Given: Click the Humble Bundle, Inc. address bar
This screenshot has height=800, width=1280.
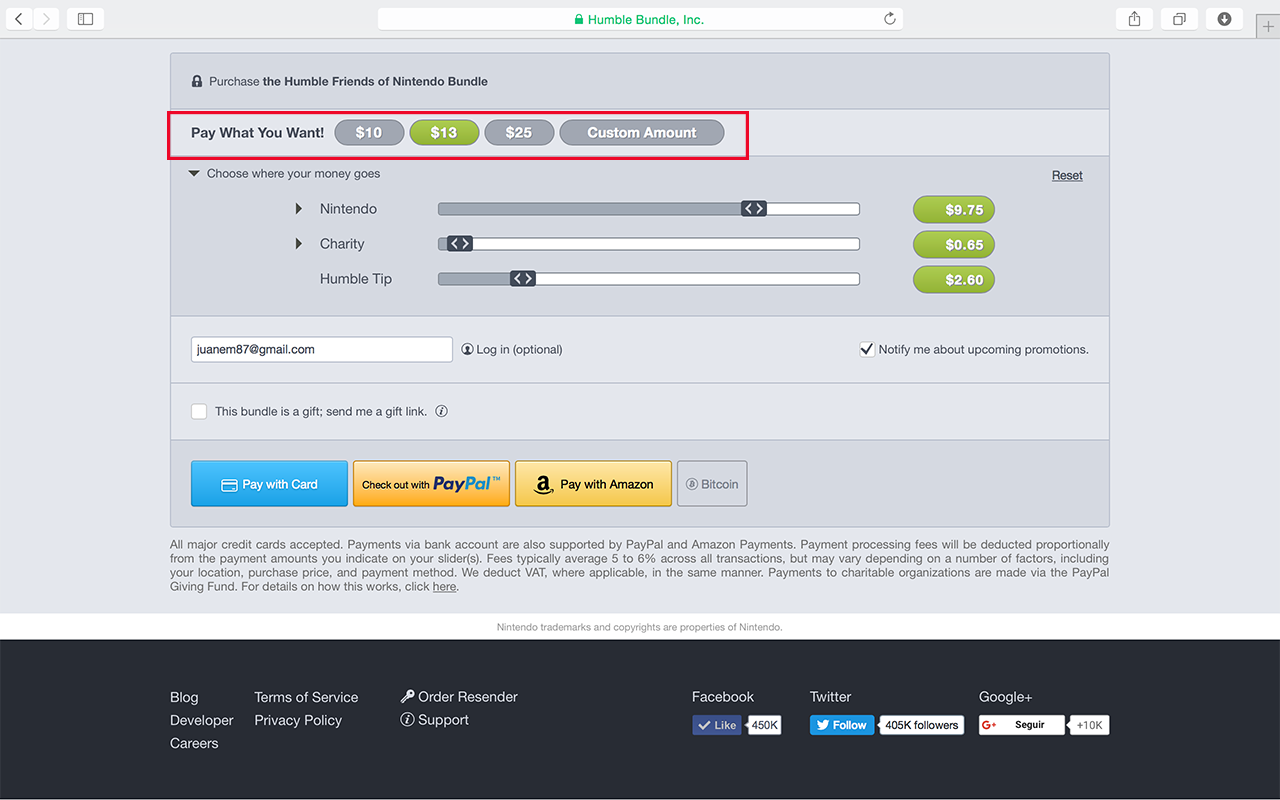Looking at the screenshot, I should point(640,19).
